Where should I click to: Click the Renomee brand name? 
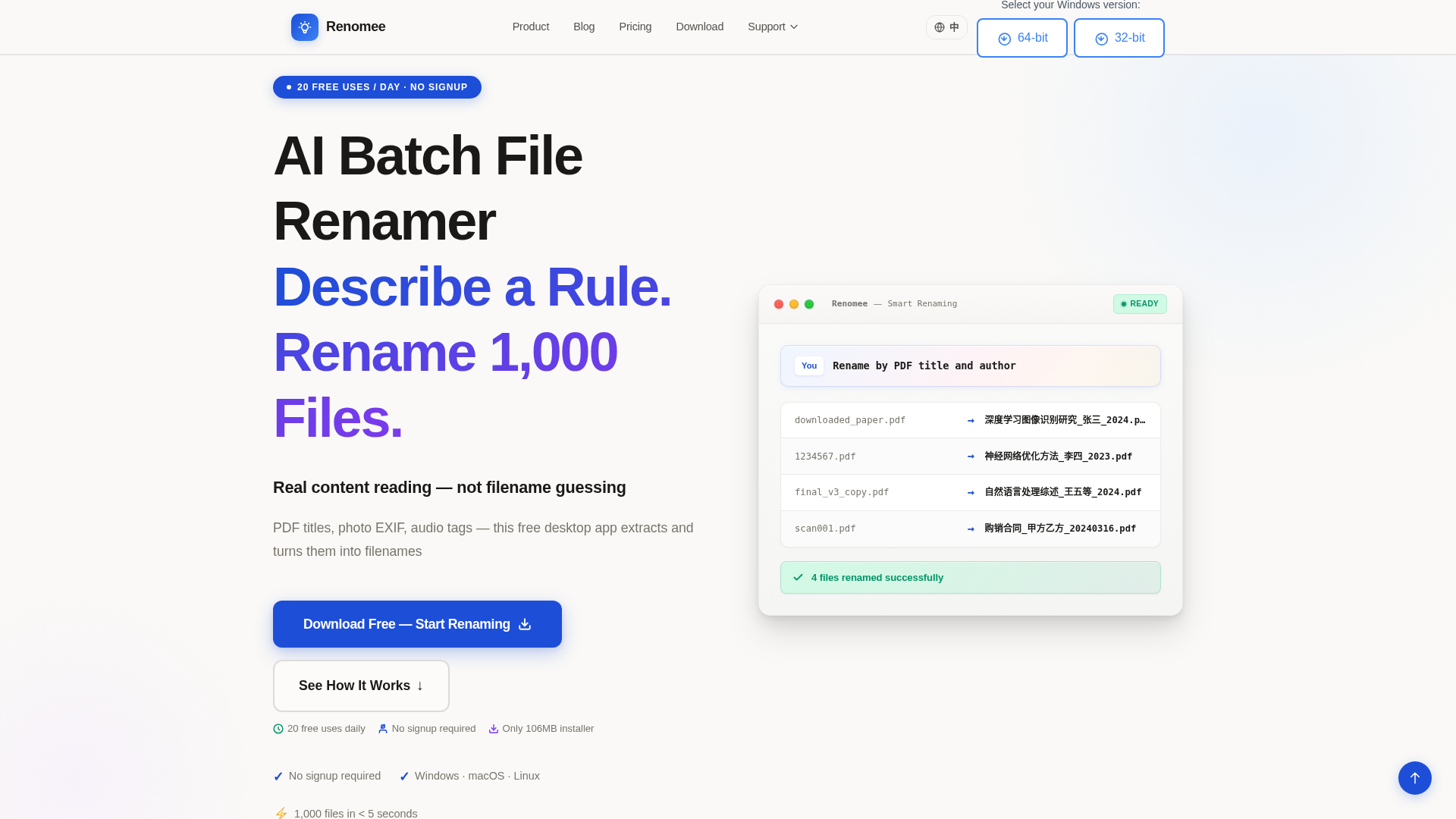click(356, 27)
